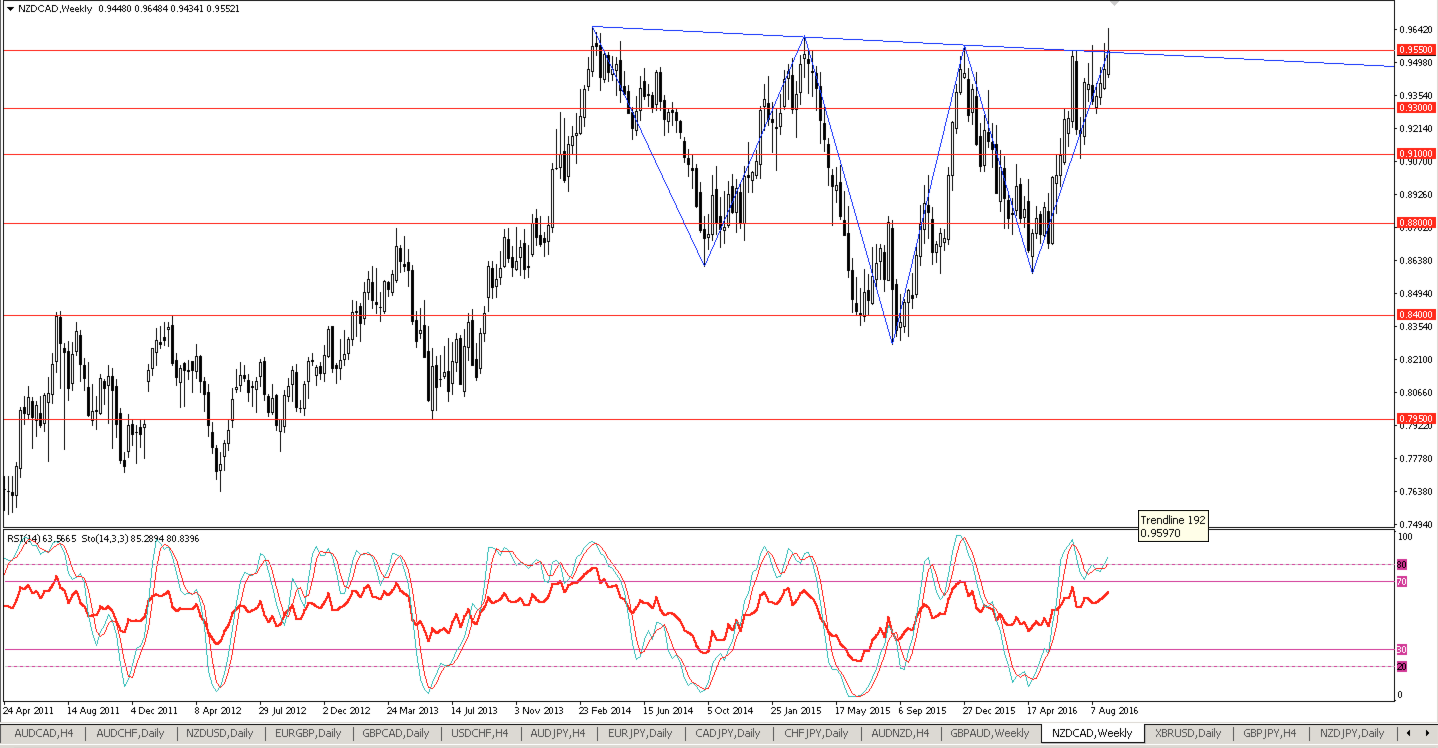Open the GBPAUD,Weekly chart tab

[x=989, y=733]
